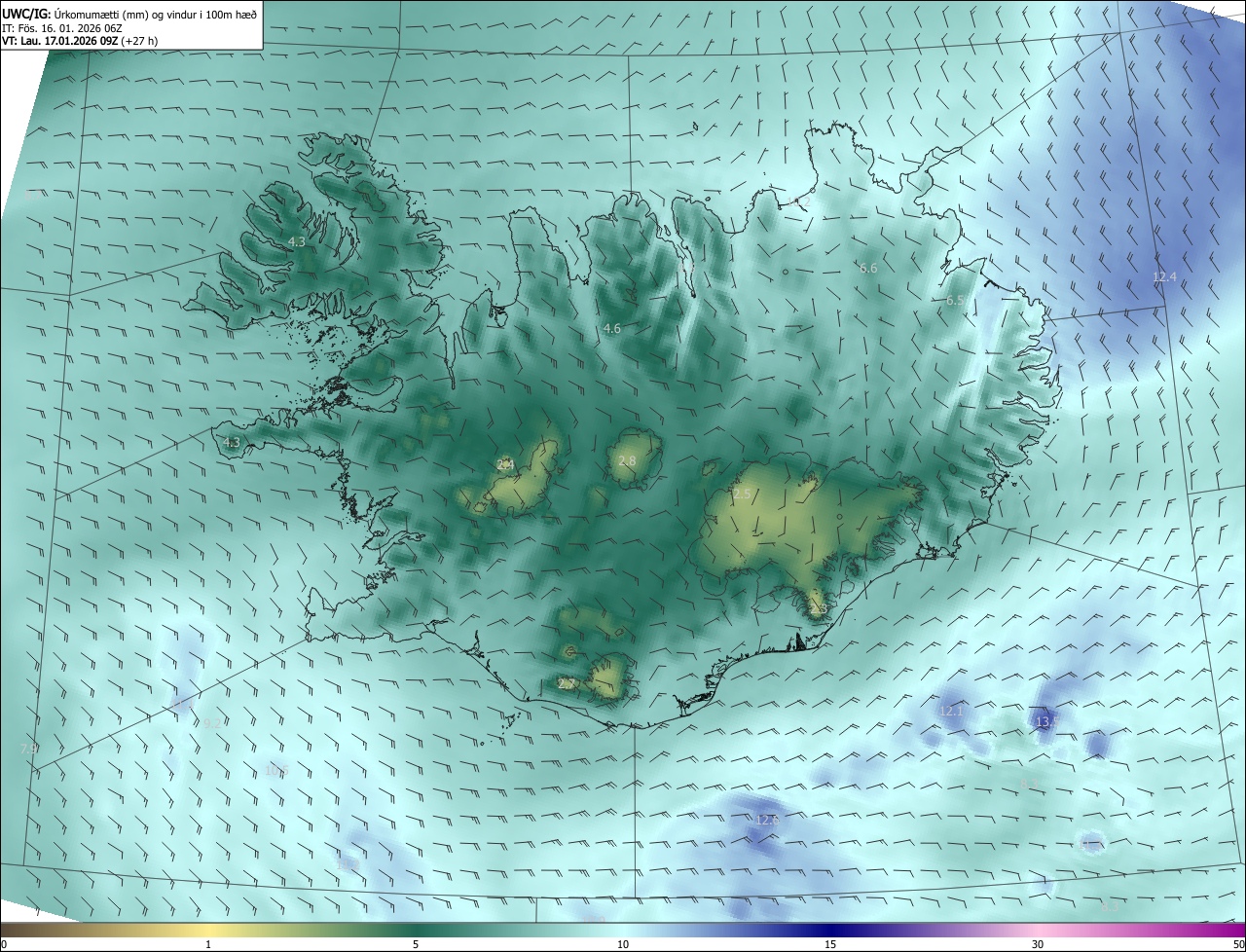Screen dimensions: 1246x952
Task: Click the 6.6 value label on the map
Action: (x=868, y=268)
